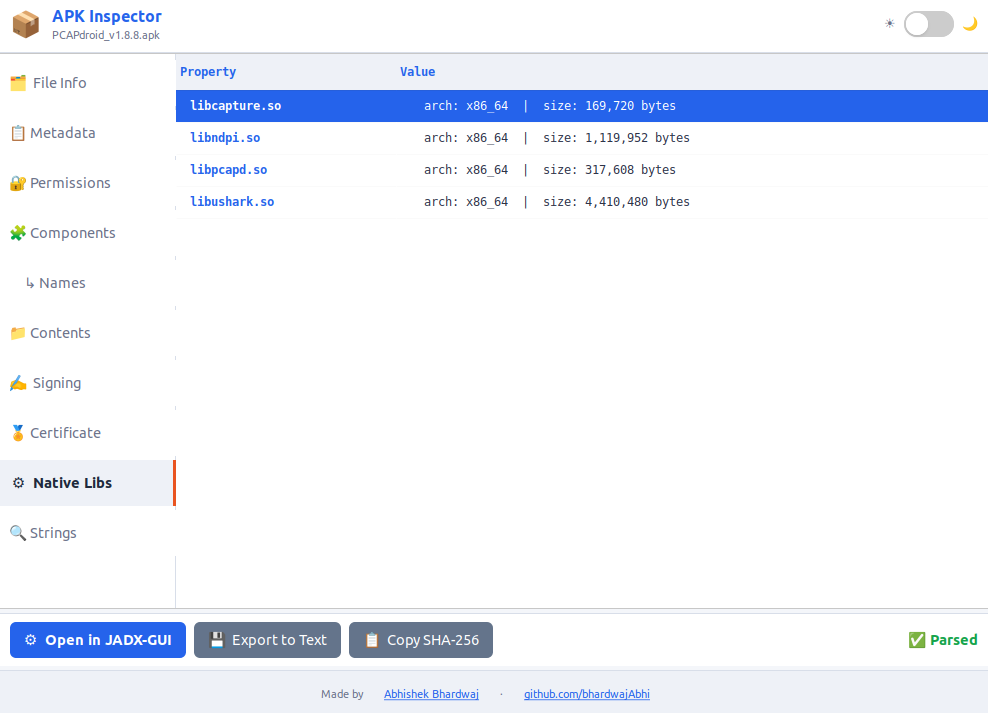Click the size 169,720 bytes value
This screenshot has height=713, width=988.
click(x=609, y=106)
